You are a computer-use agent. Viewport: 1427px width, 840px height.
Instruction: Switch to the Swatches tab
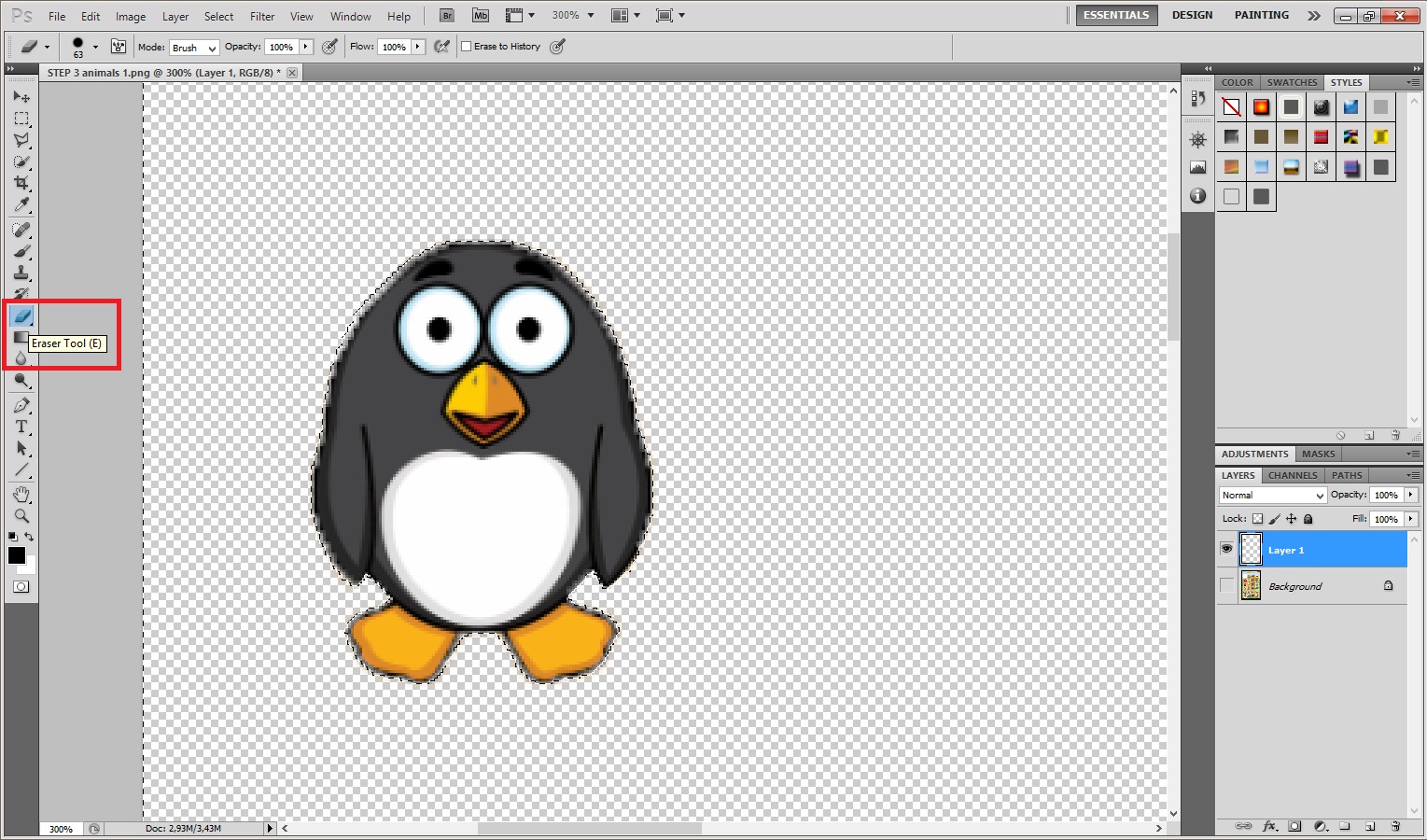point(1293,82)
